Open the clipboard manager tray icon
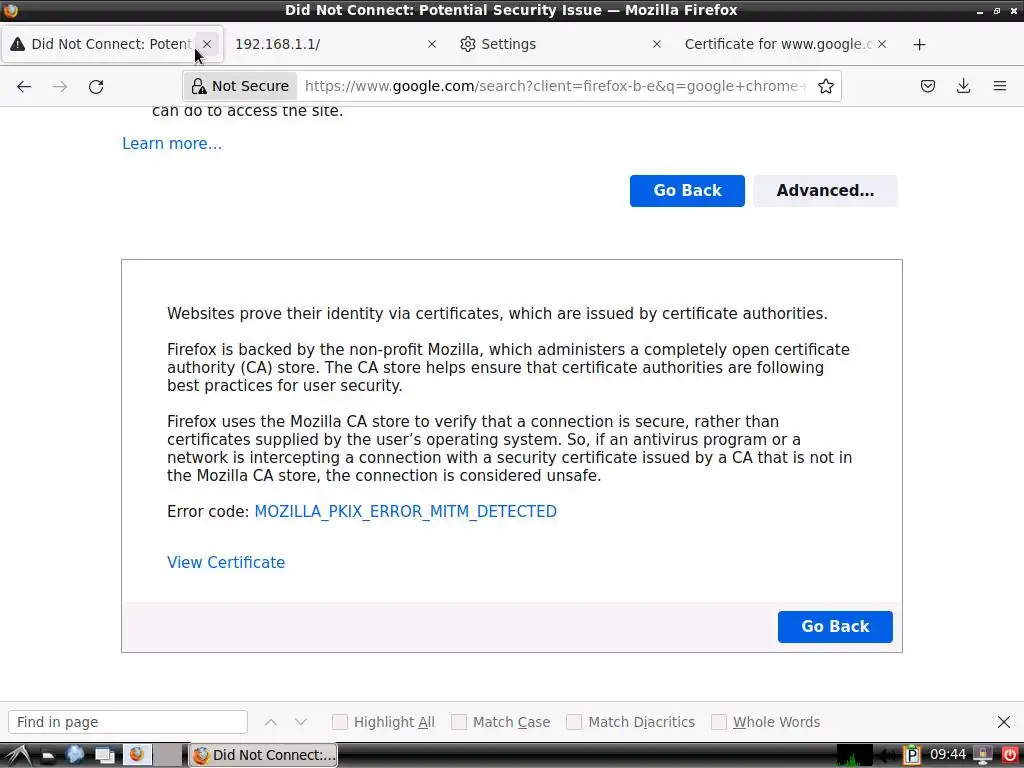The height and width of the screenshot is (768, 1024). click(912, 755)
